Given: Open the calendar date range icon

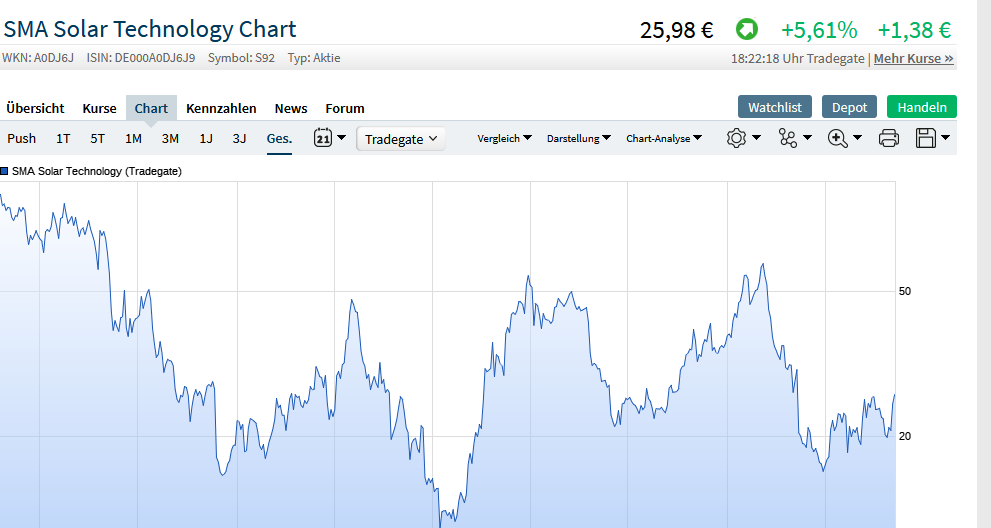Looking at the screenshot, I should [323, 137].
